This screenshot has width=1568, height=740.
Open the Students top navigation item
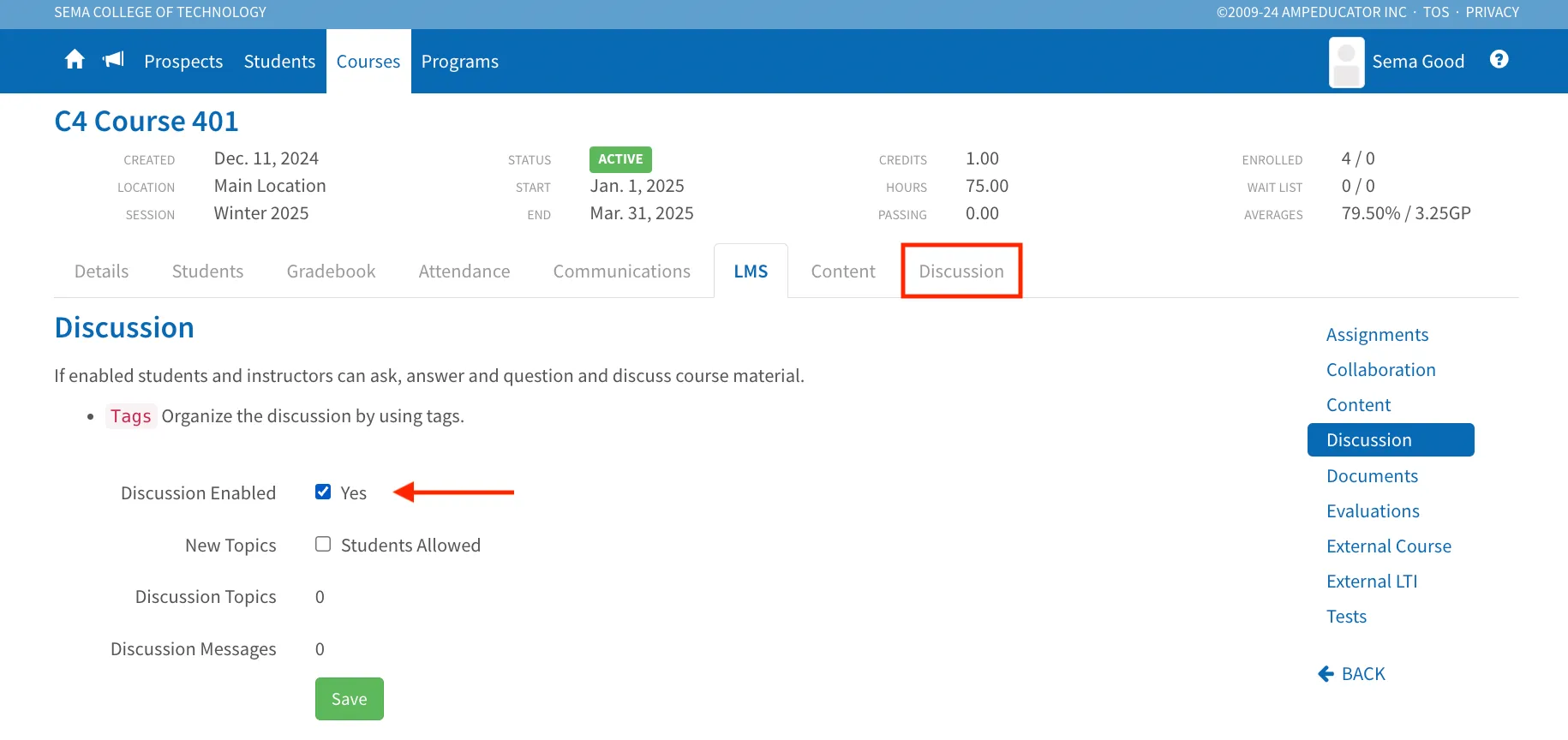[279, 62]
